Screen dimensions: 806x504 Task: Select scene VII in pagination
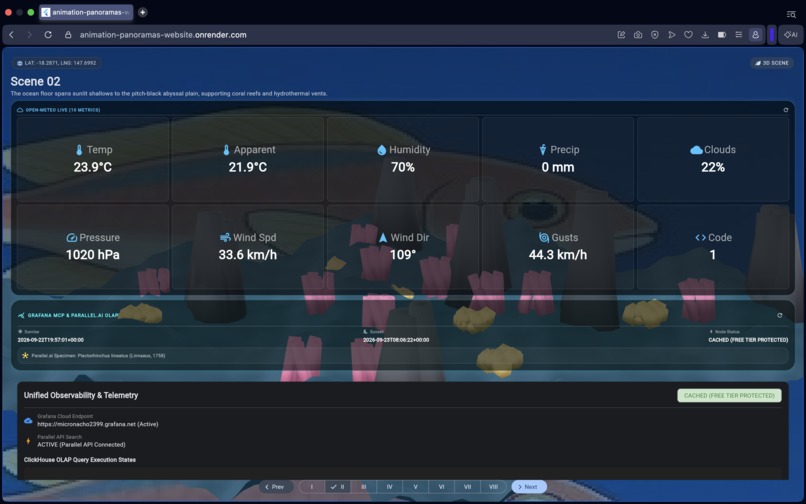pos(467,487)
